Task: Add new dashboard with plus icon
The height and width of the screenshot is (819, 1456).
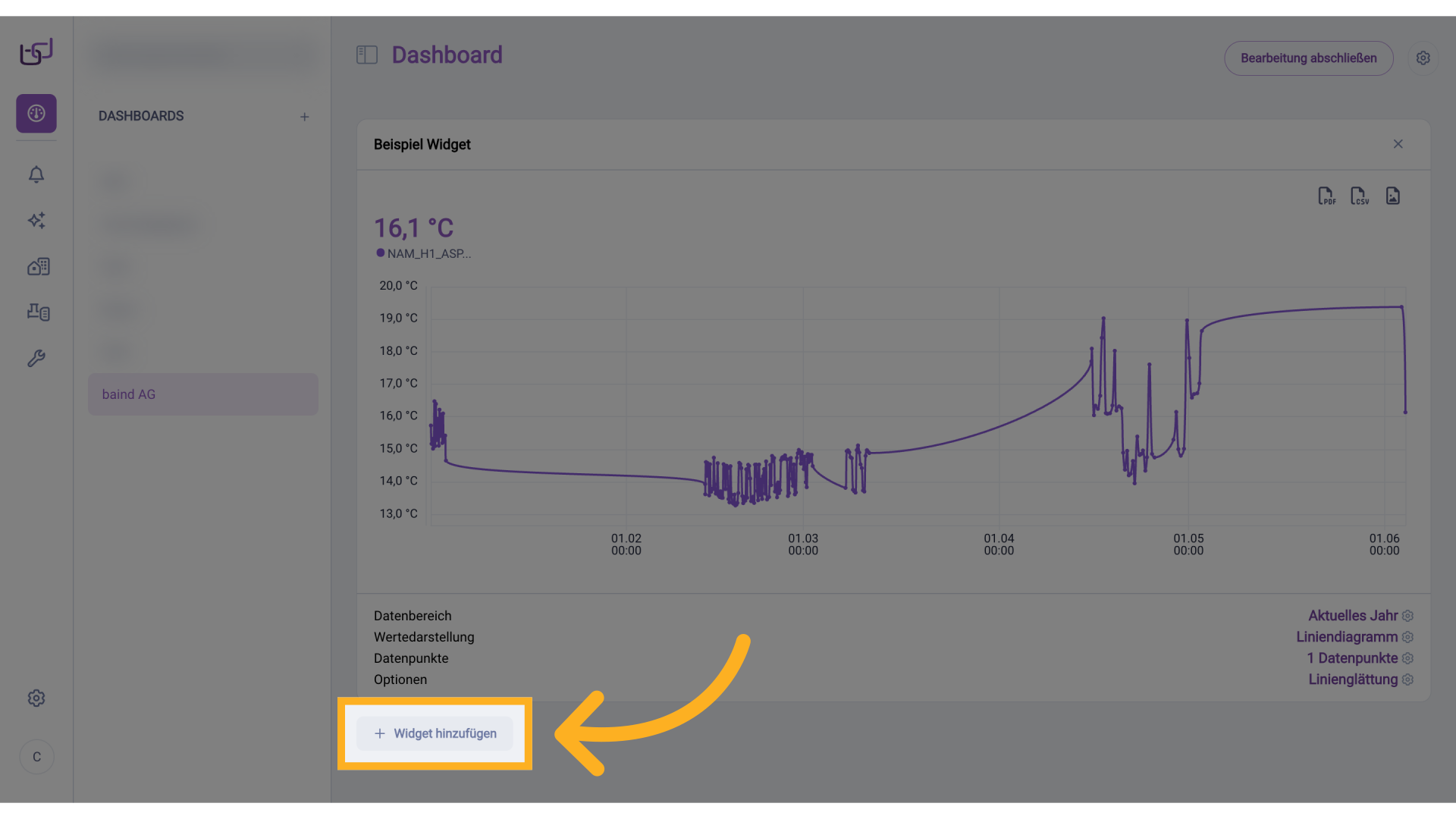Action: click(x=304, y=117)
